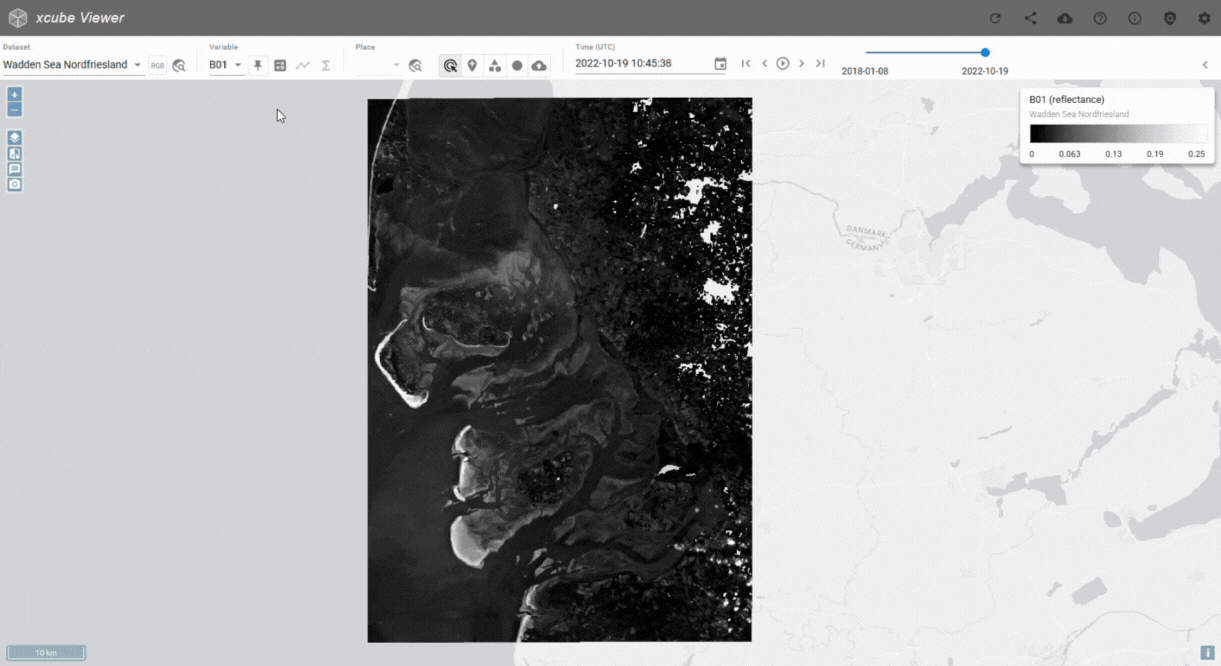This screenshot has height=666, width=1221.
Task: Toggle RGB display mode
Action: coord(157,65)
